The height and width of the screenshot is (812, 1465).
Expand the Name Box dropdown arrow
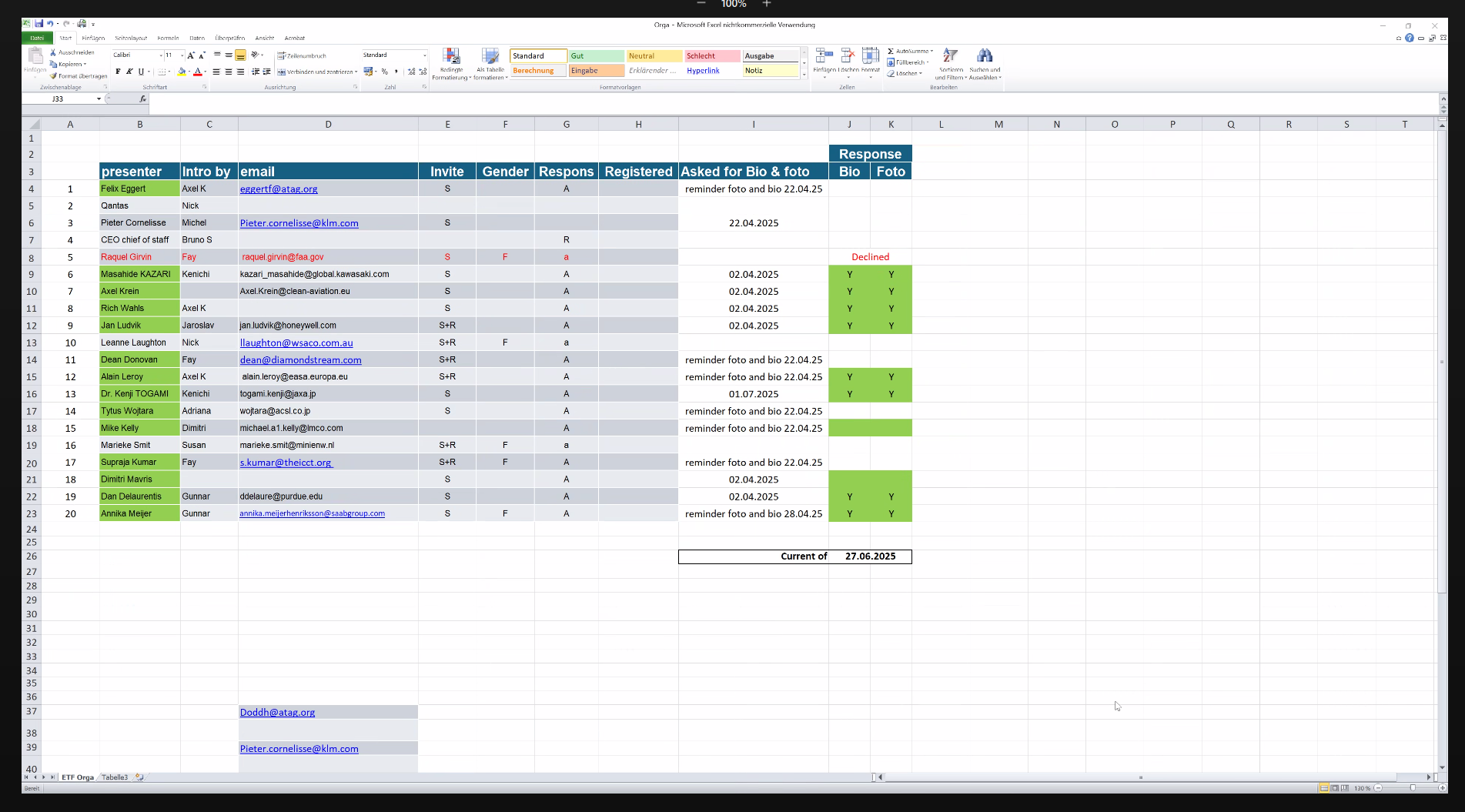click(x=99, y=99)
